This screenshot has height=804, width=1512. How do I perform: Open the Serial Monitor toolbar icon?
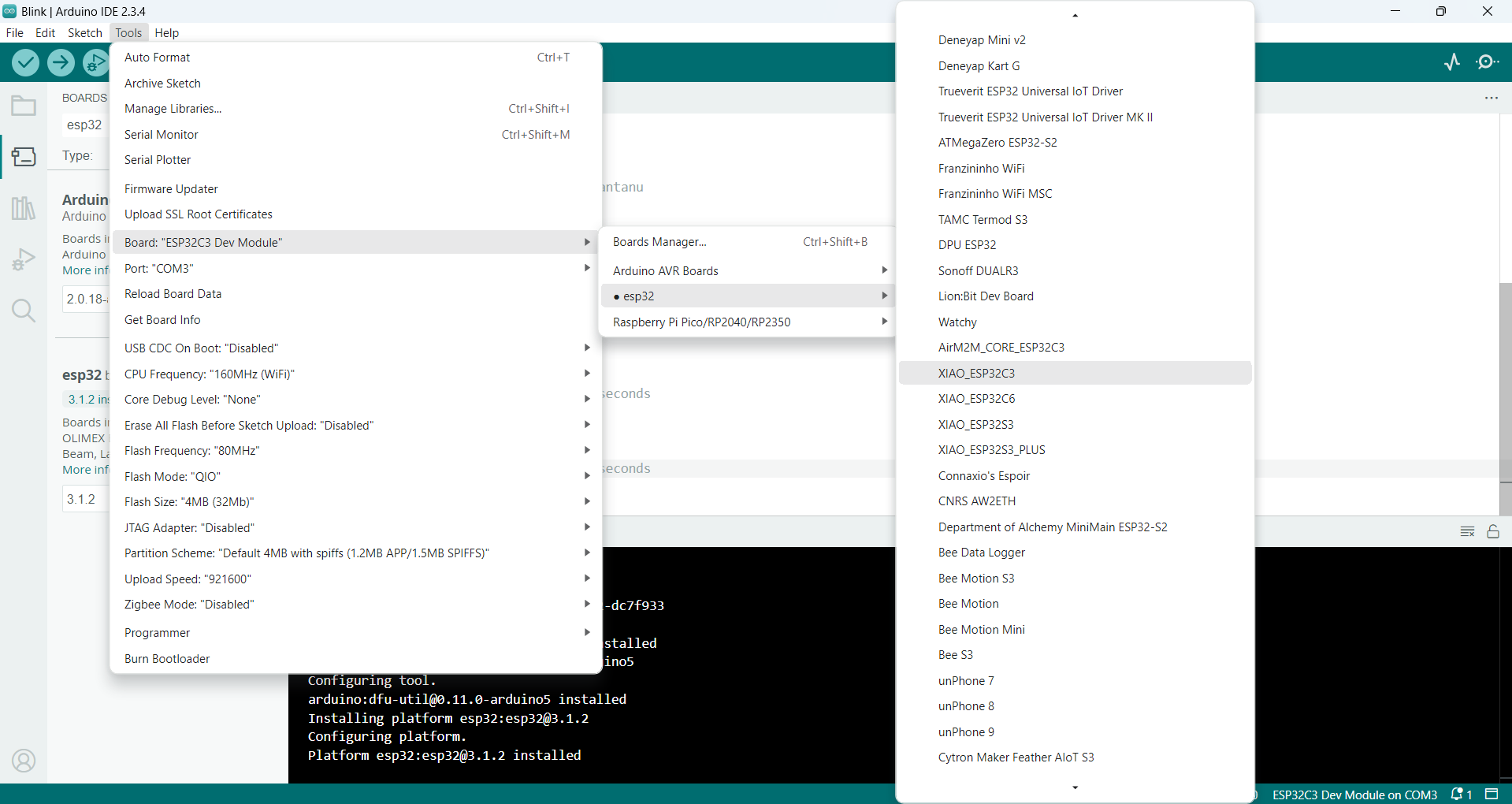[1488, 62]
